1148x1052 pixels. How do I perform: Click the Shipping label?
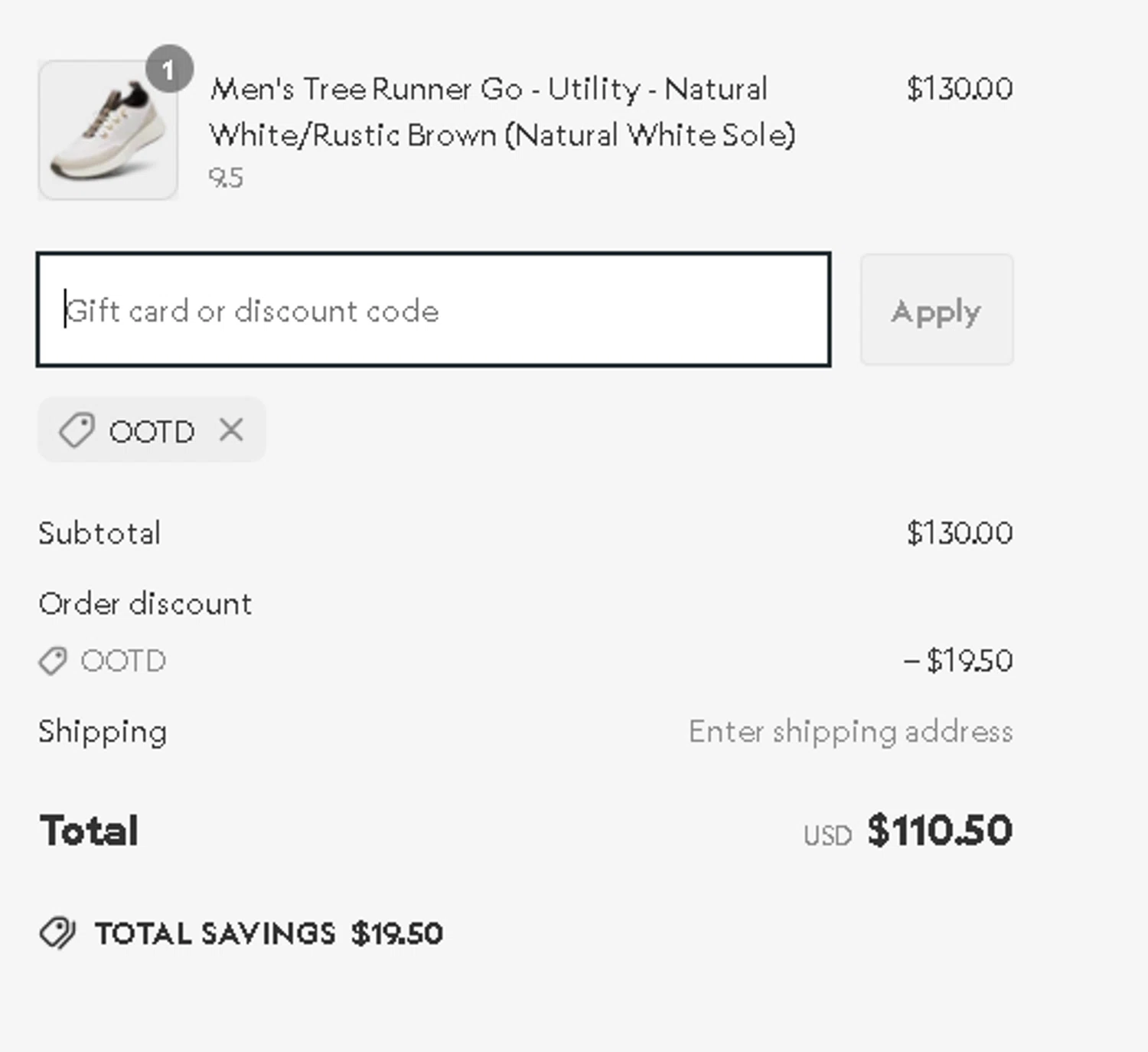tap(103, 732)
